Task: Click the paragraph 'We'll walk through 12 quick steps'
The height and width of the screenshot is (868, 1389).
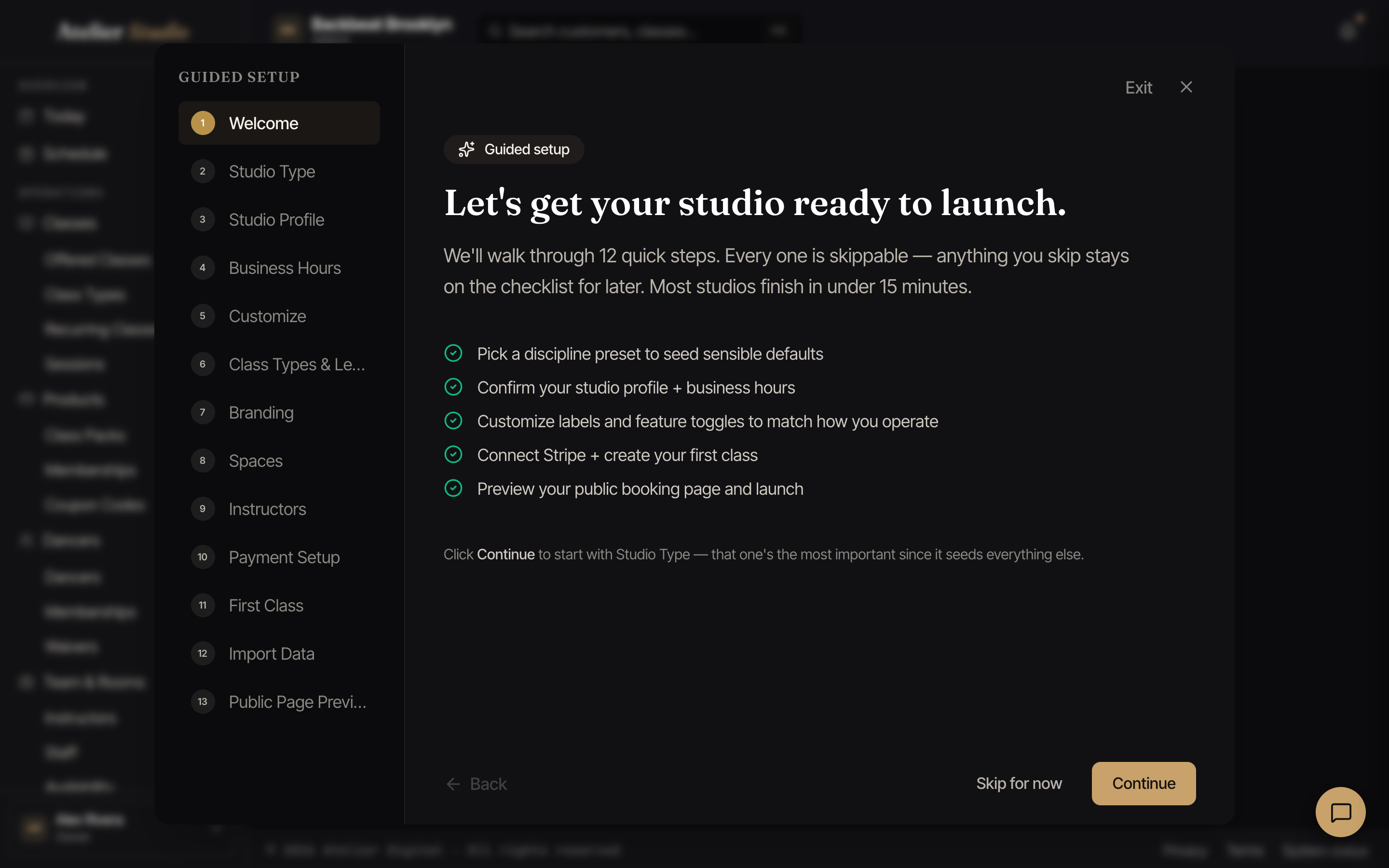Action: [x=786, y=271]
